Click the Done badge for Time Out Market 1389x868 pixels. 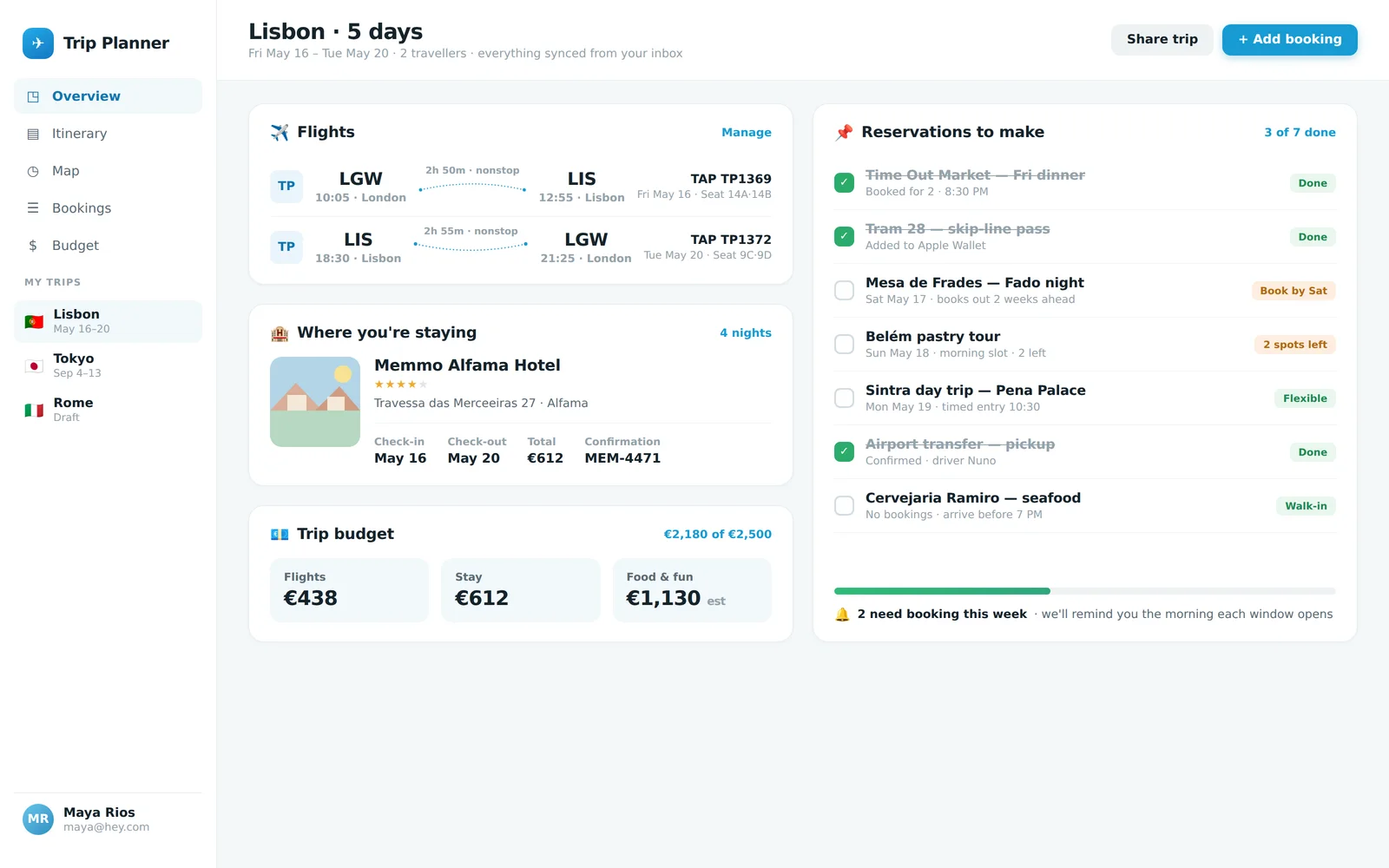pos(1313,183)
